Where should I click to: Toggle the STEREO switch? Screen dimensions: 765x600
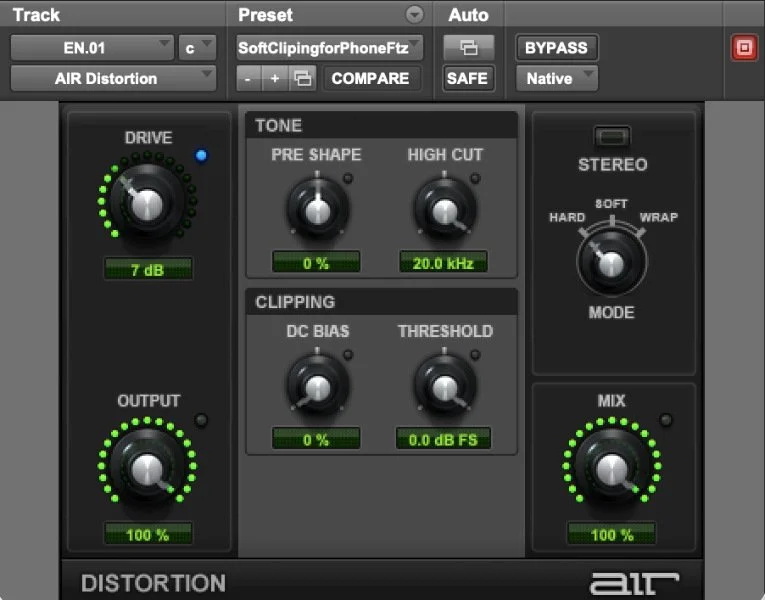pos(612,136)
